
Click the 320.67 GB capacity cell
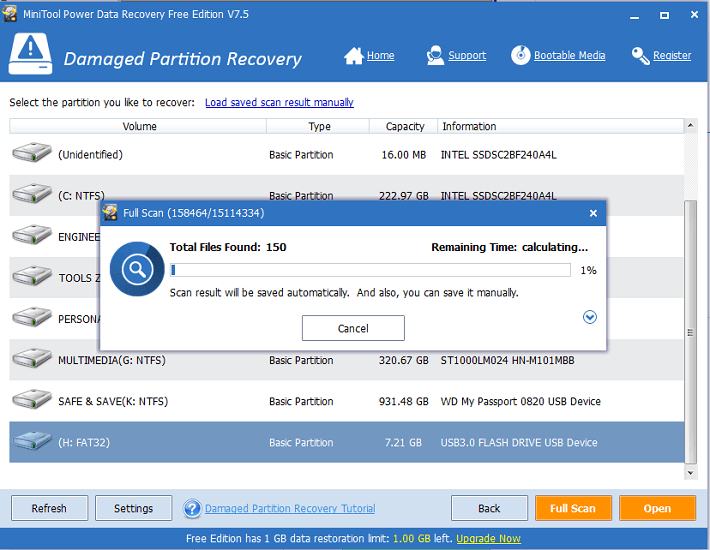403,360
